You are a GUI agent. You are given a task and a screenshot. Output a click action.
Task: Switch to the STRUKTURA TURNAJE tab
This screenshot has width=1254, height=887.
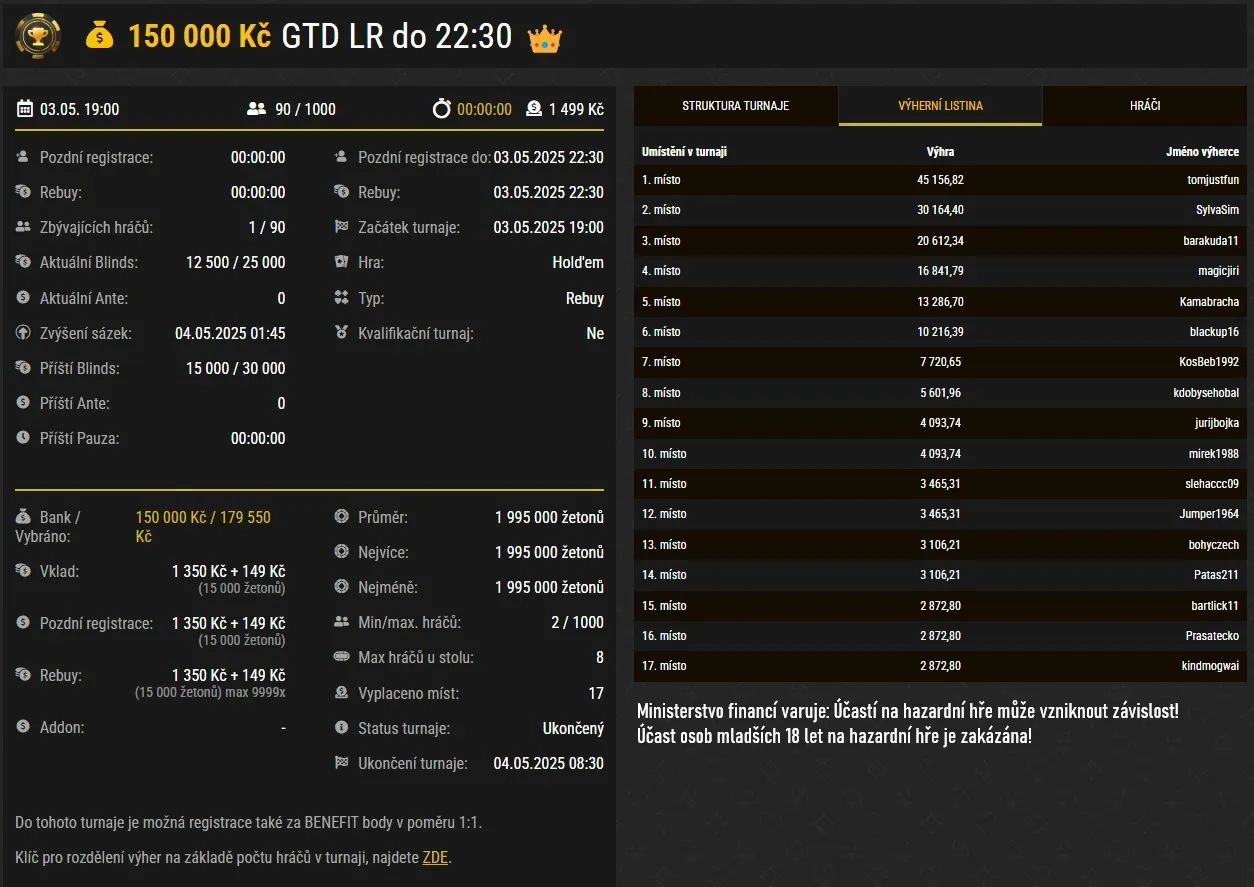(x=736, y=105)
